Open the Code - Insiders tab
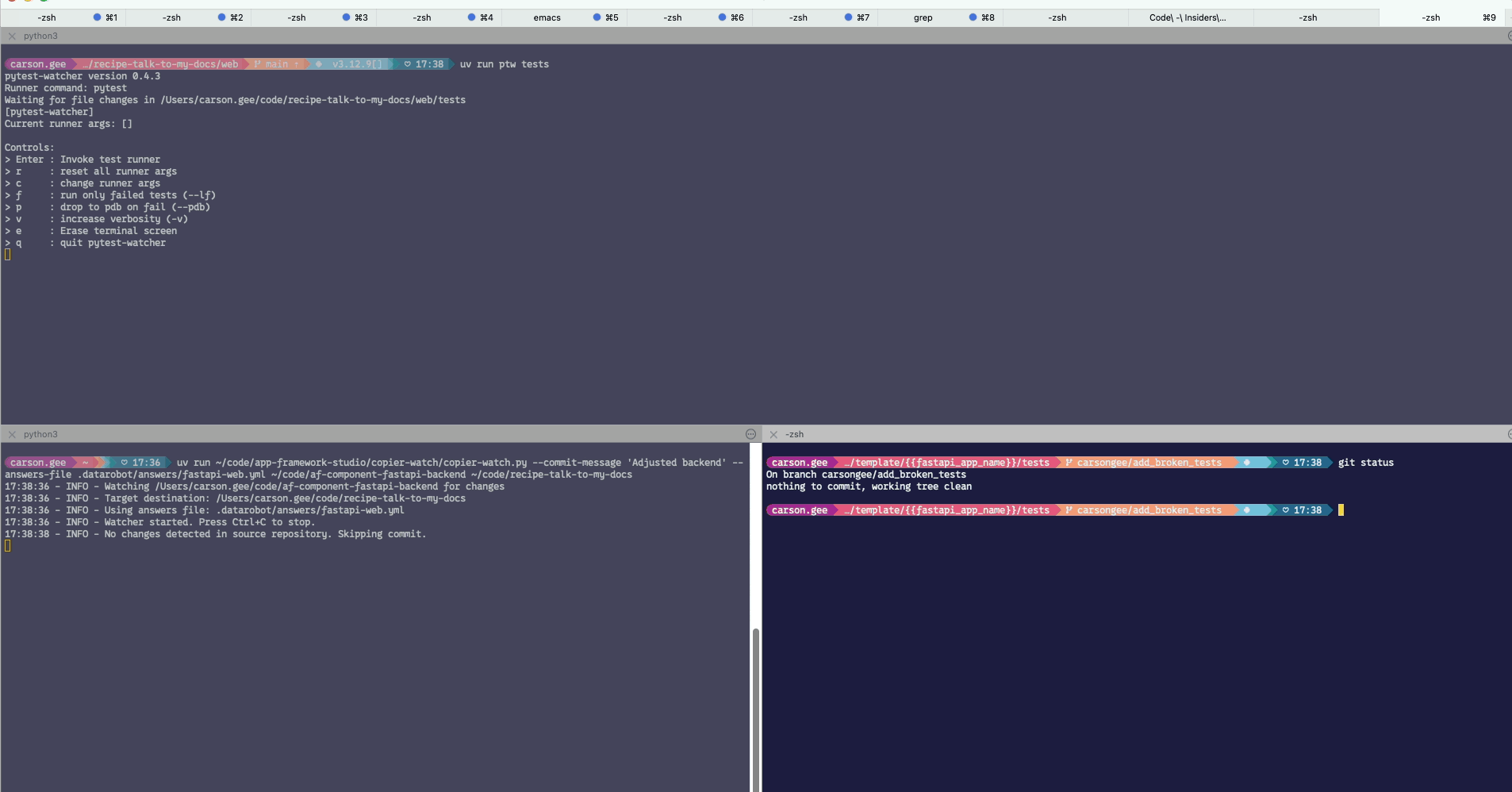Screen dimensions: 1512x792 [1192, 17]
